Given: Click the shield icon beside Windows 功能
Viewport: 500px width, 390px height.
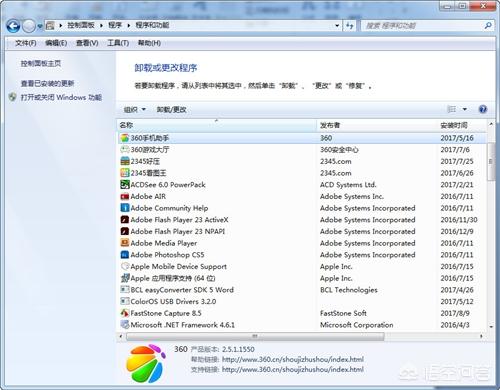Looking at the screenshot, I should (13, 97).
